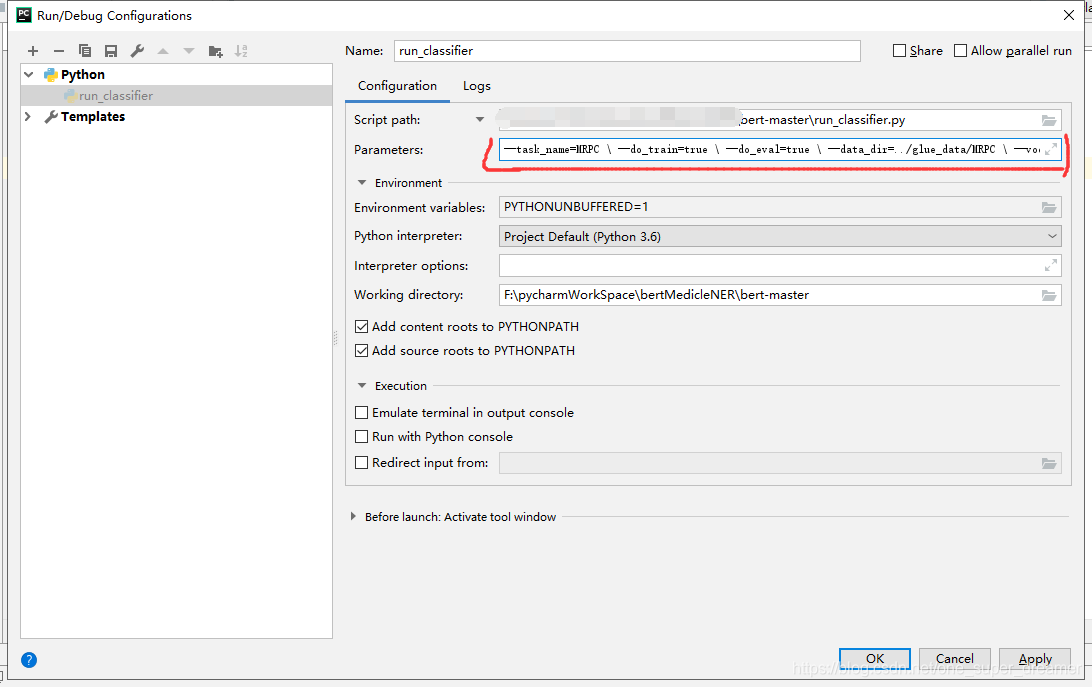
Task: Open help with the question mark icon
Action: (x=29, y=660)
